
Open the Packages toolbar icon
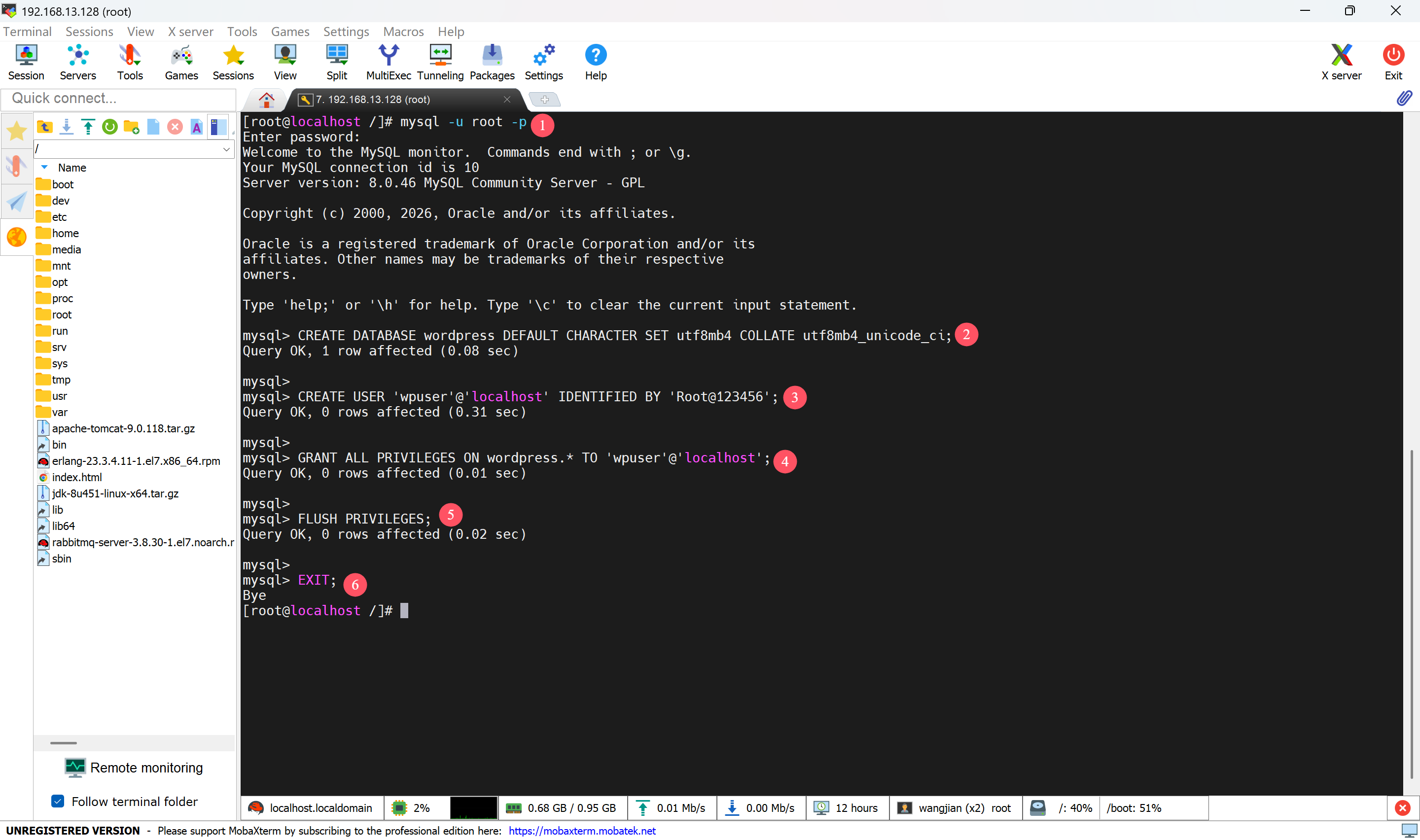click(492, 62)
